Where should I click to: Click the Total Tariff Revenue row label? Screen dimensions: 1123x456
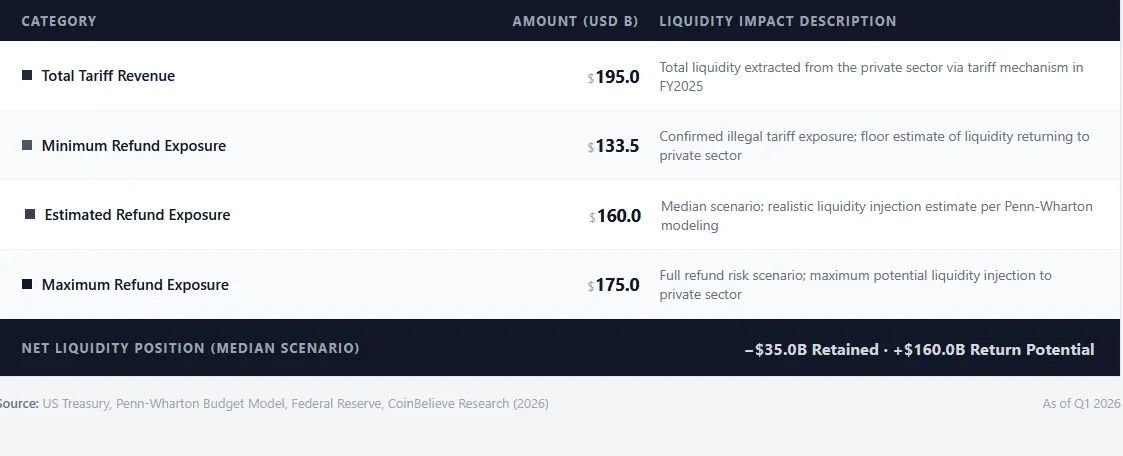click(x=108, y=76)
